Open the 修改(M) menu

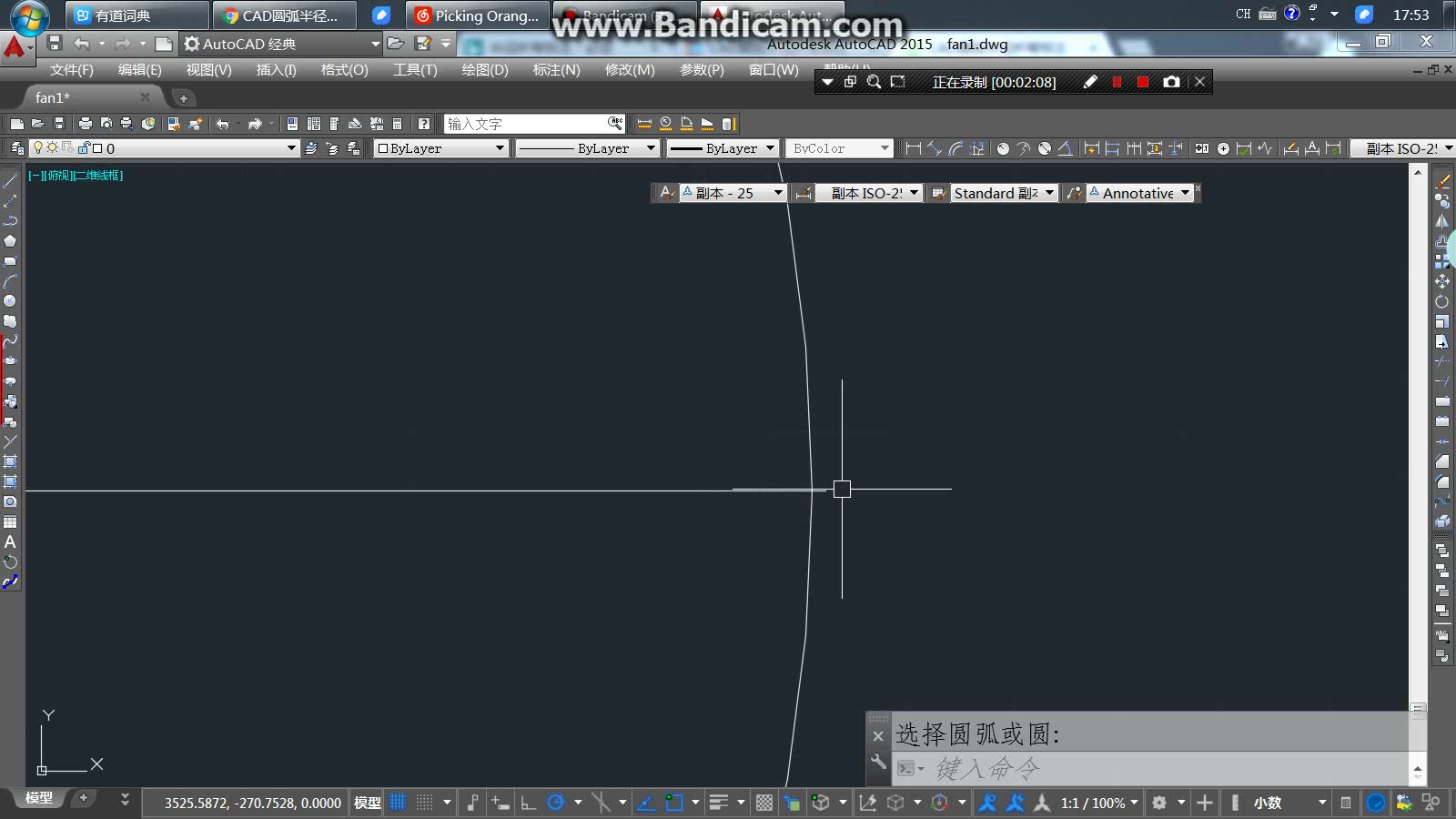point(630,70)
